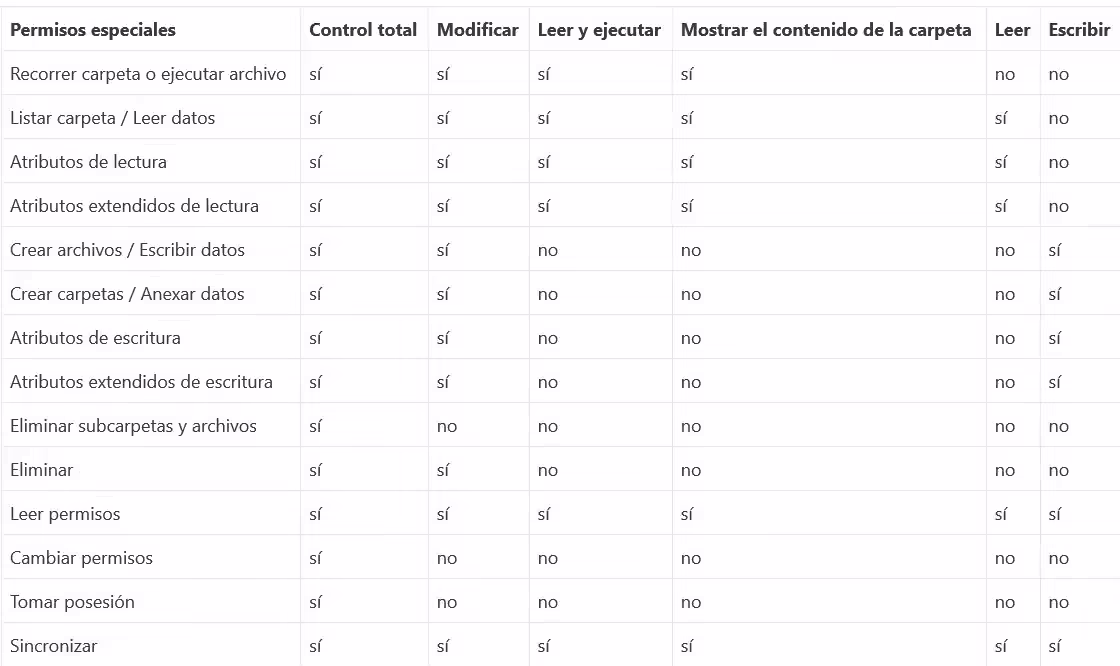The height and width of the screenshot is (666, 1120).
Task: Click "Atributos extendidos de lectura" row label
Action: click(x=134, y=206)
